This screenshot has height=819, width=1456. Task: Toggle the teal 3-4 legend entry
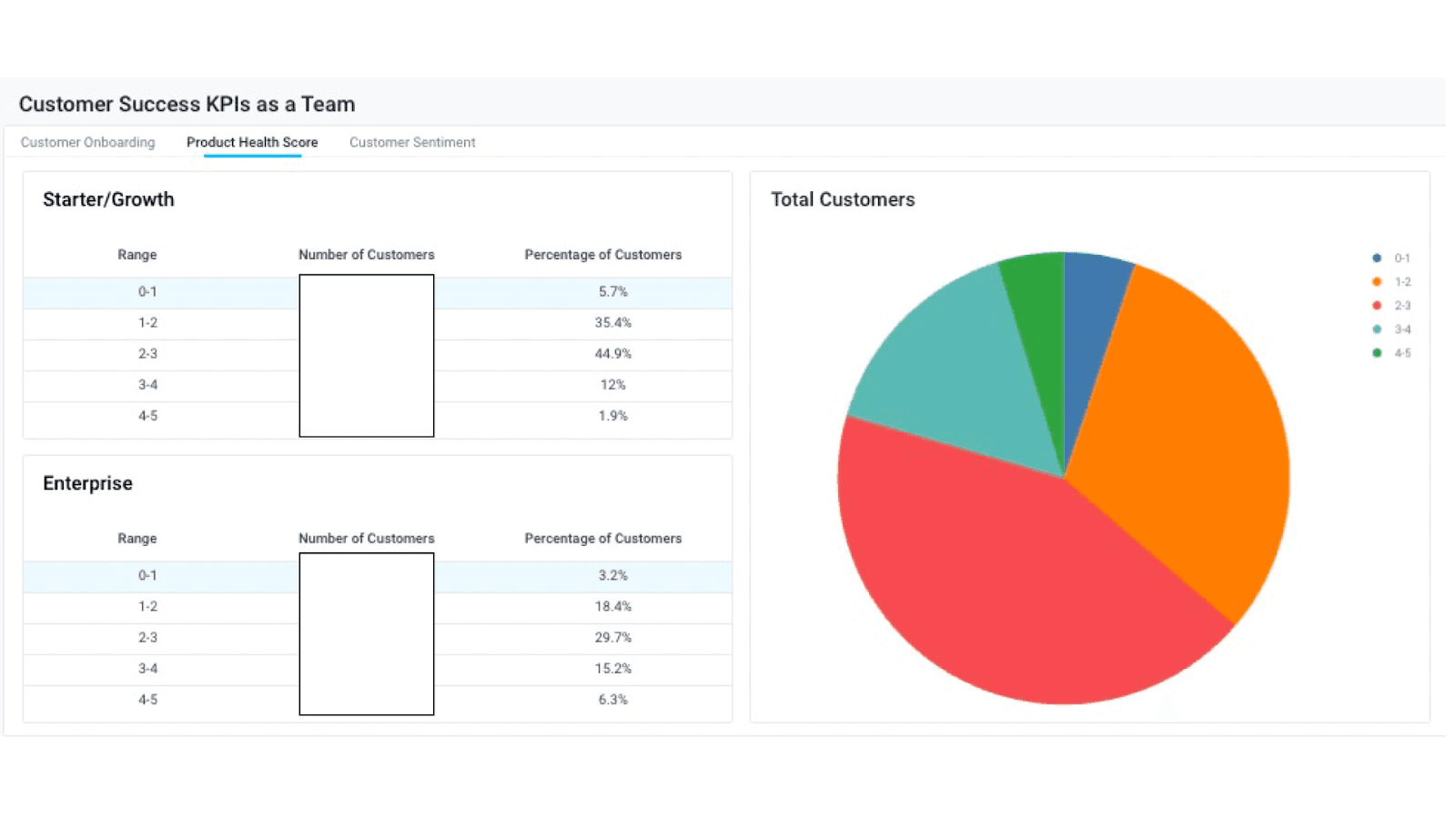click(1392, 329)
